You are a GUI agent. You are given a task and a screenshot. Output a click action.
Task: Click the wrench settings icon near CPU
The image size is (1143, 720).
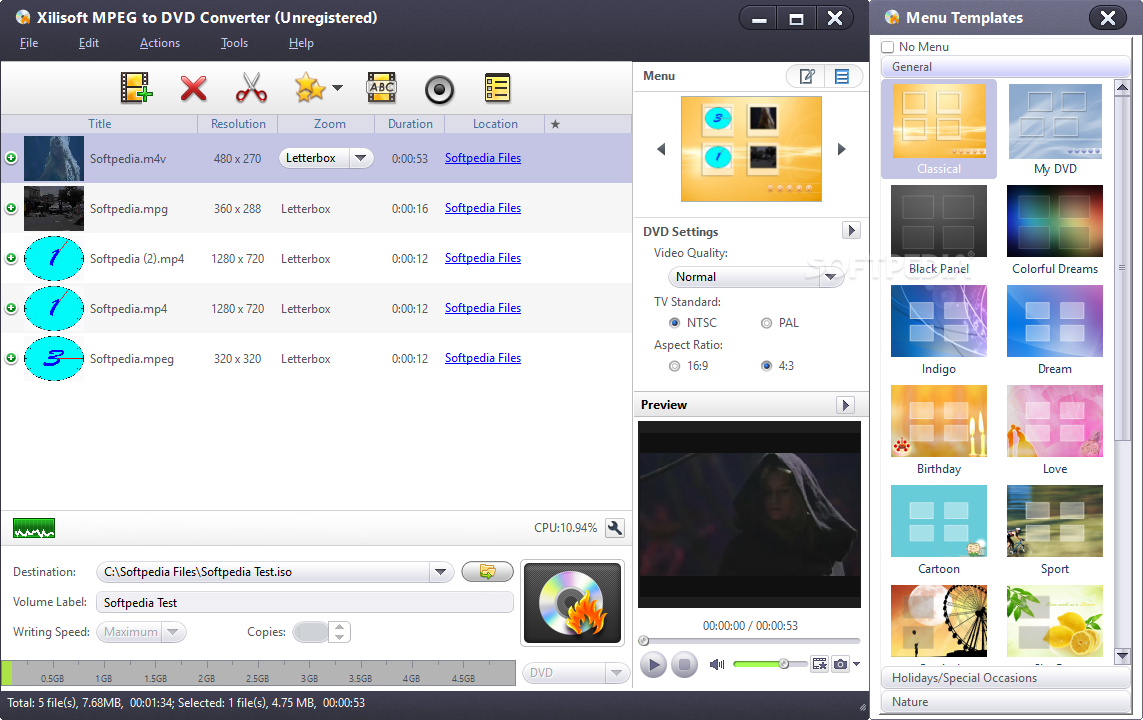tap(615, 528)
